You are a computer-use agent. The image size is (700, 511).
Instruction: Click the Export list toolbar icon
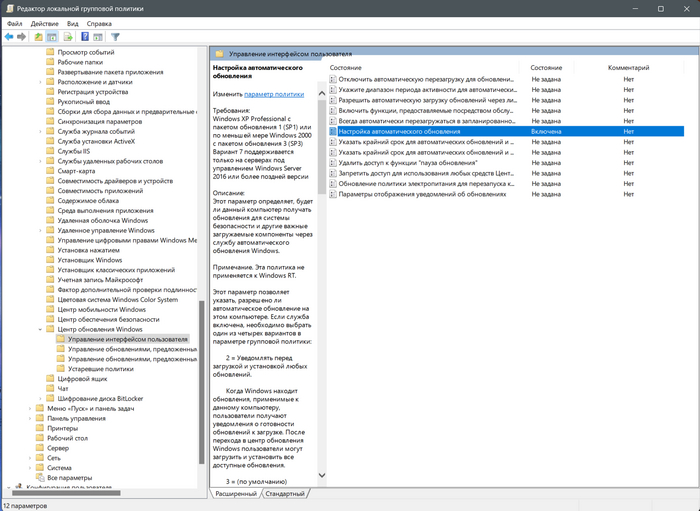tap(69, 37)
